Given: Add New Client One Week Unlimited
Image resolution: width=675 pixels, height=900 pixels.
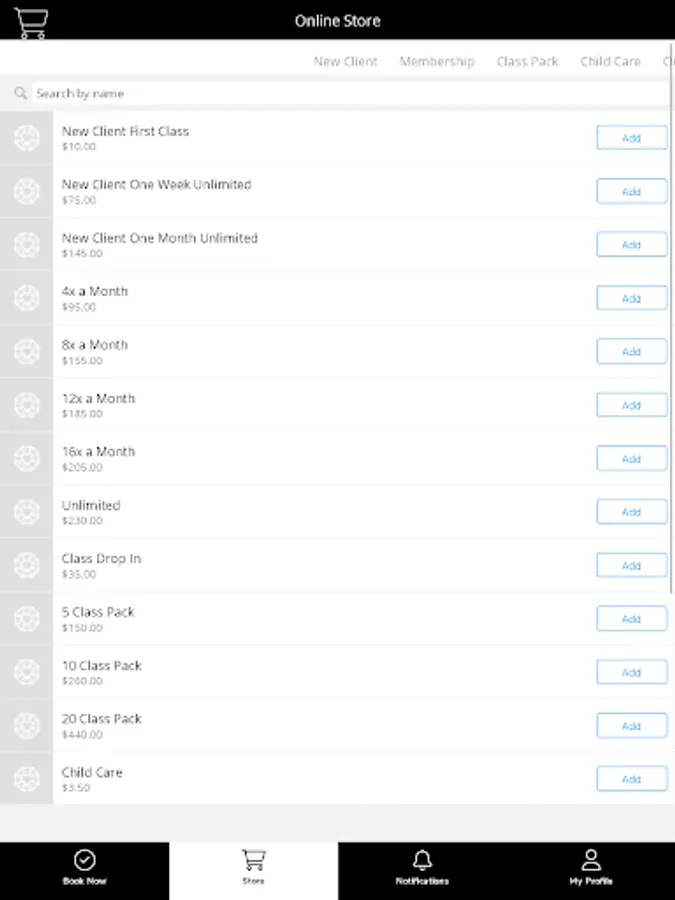Looking at the screenshot, I should coord(631,191).
